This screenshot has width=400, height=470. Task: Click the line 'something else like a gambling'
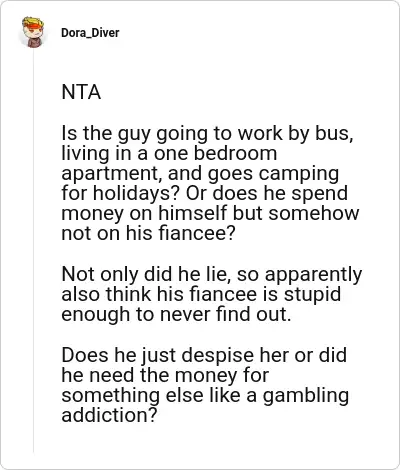[x=205, y=396]
